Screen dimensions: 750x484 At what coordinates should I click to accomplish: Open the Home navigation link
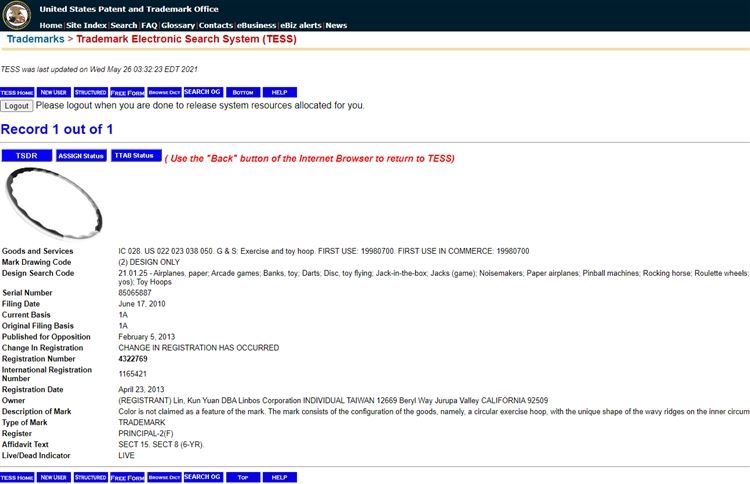click(51, 25)
